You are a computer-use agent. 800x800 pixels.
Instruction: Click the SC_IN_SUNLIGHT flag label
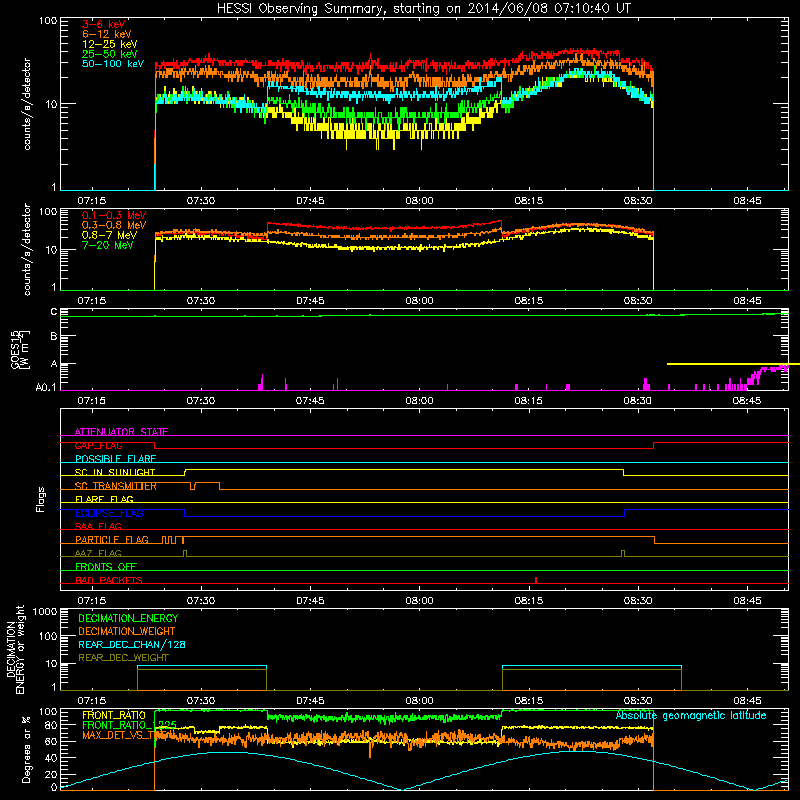coord(115,472)
